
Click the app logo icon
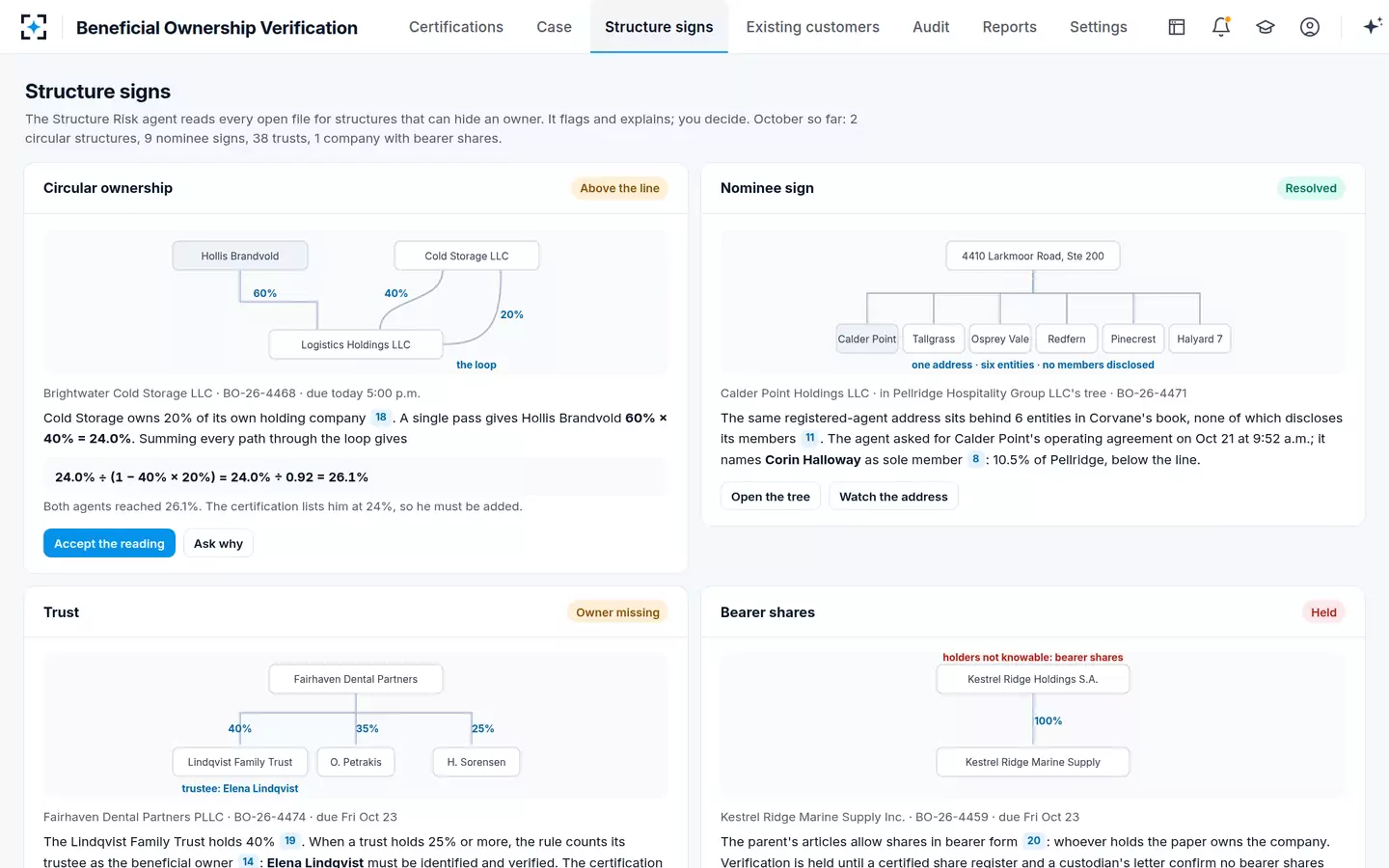(x=34, y=27)
